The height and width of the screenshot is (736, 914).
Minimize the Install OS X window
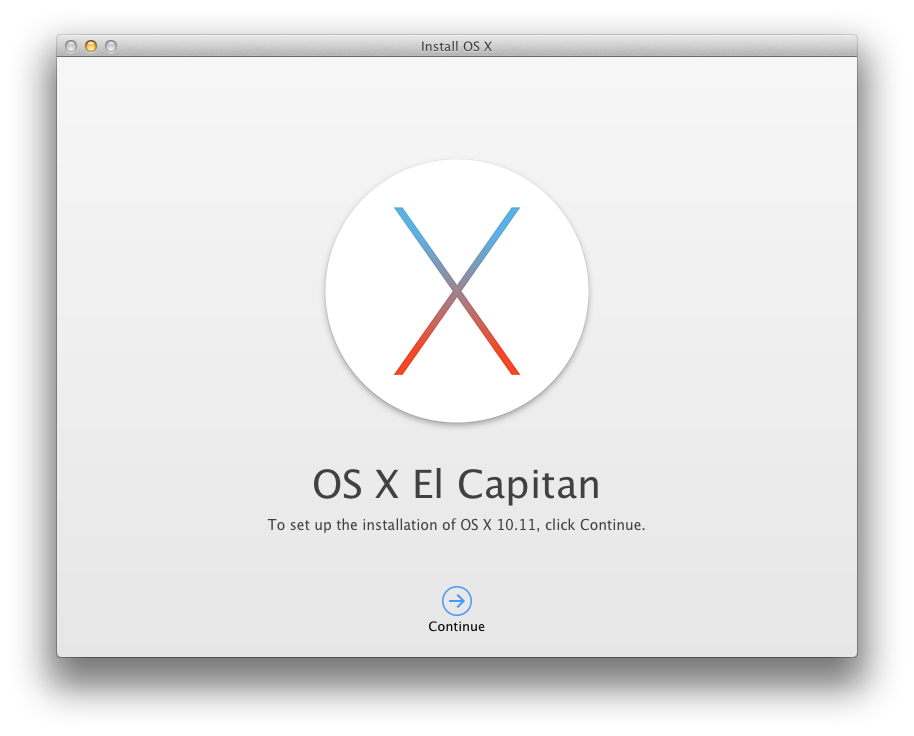pos(91,46)
